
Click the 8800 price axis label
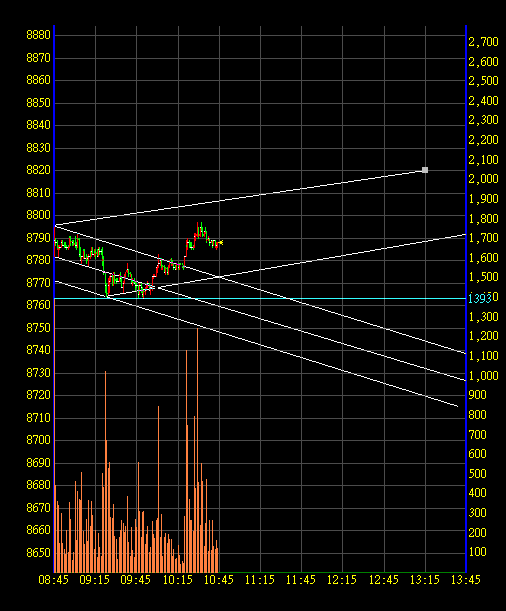click(x=39, y=215)
